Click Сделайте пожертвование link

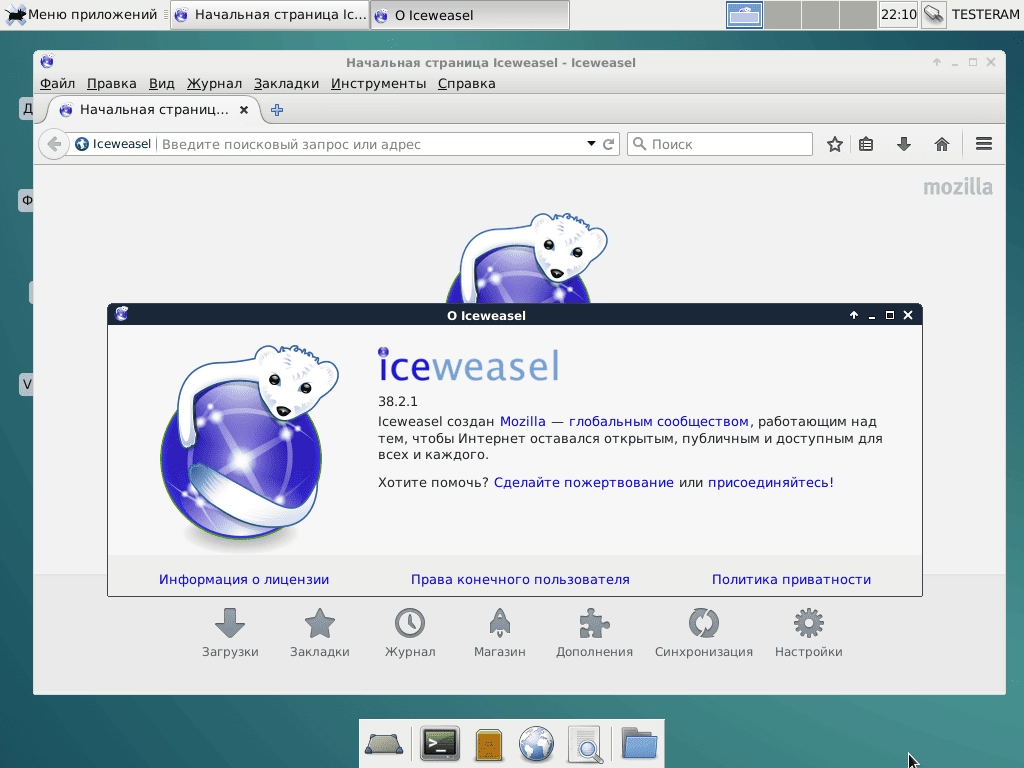pyautogui.click(x=583, y=483)
